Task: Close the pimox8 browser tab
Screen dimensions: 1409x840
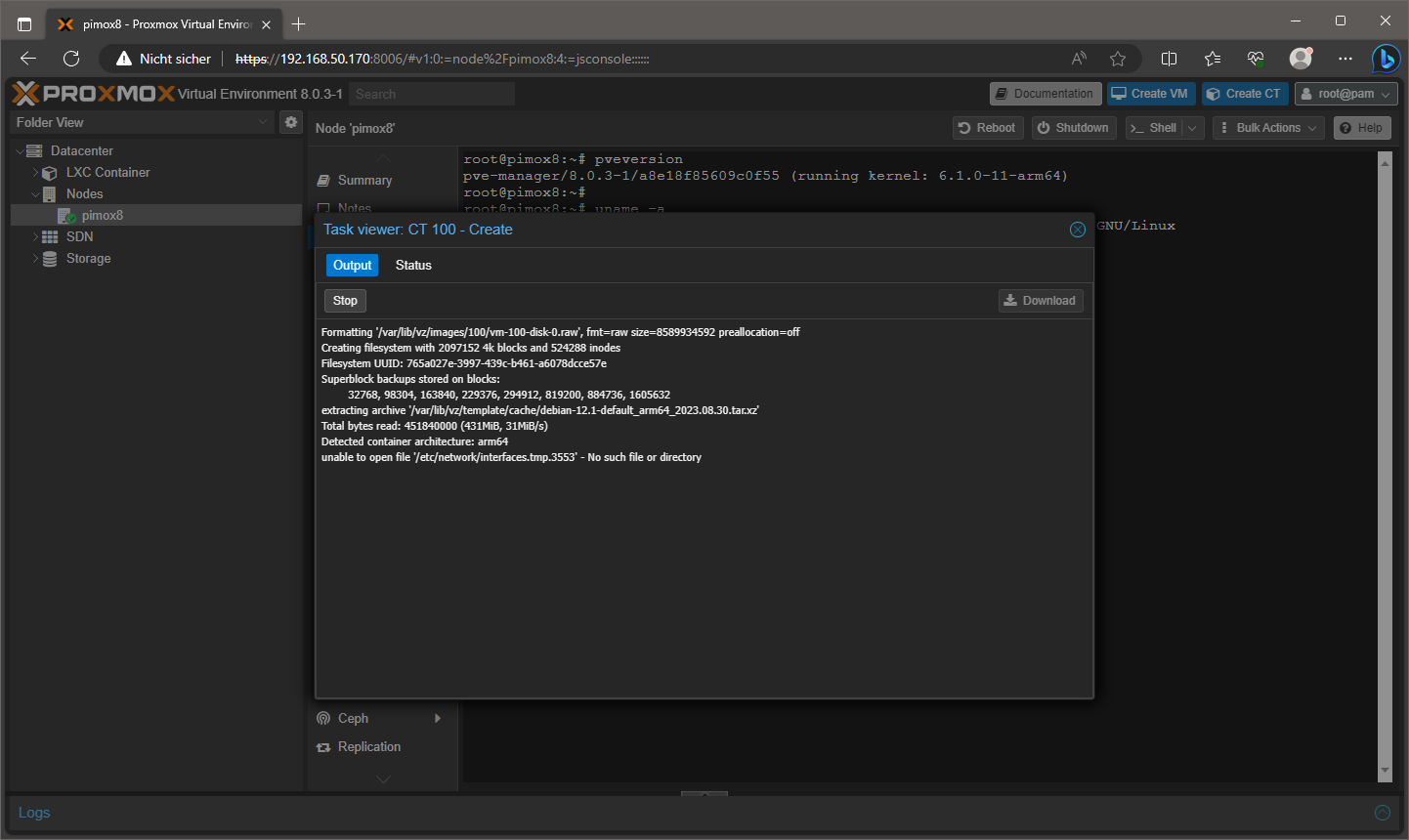Action: (x=266, y=24)
